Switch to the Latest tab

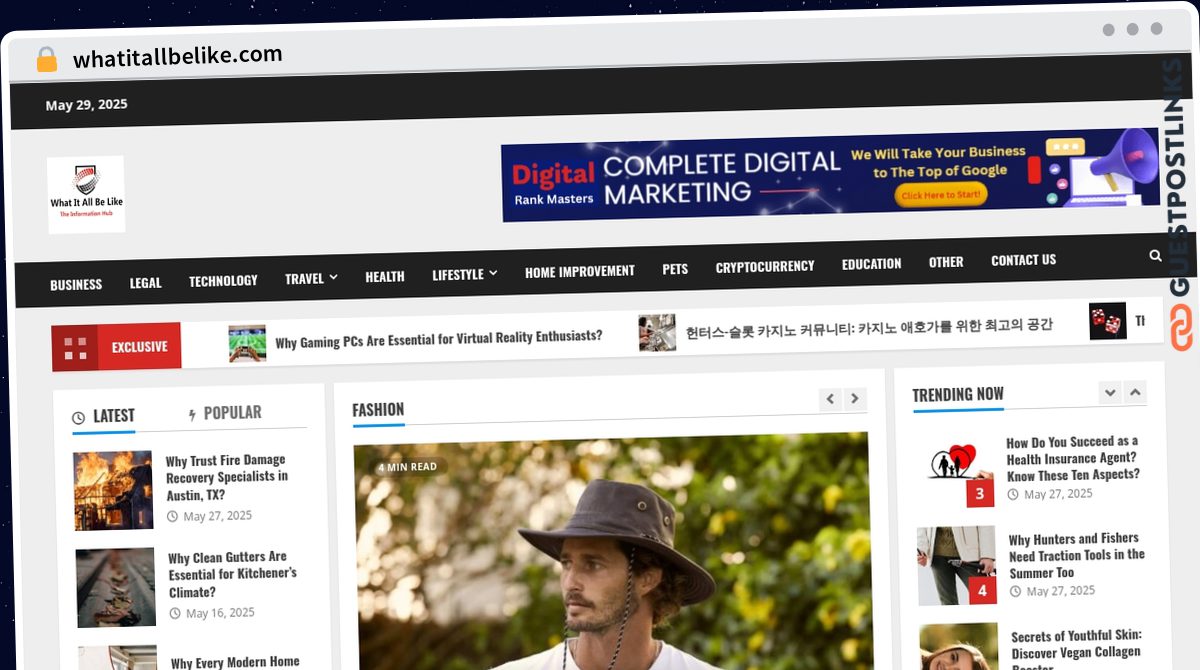pyautogui.click(x=104, y=416)
